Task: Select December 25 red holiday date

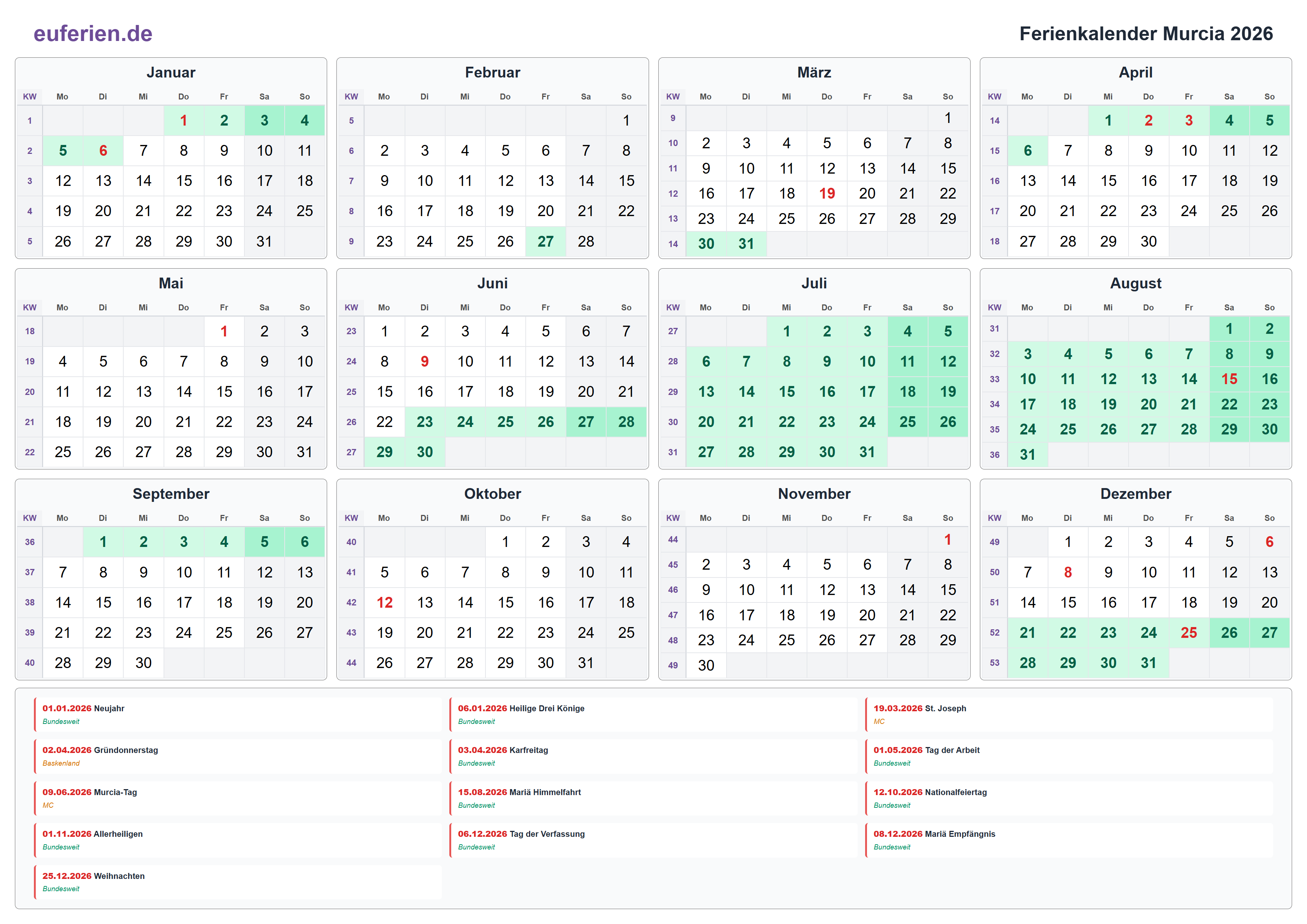Action: 1189,633
